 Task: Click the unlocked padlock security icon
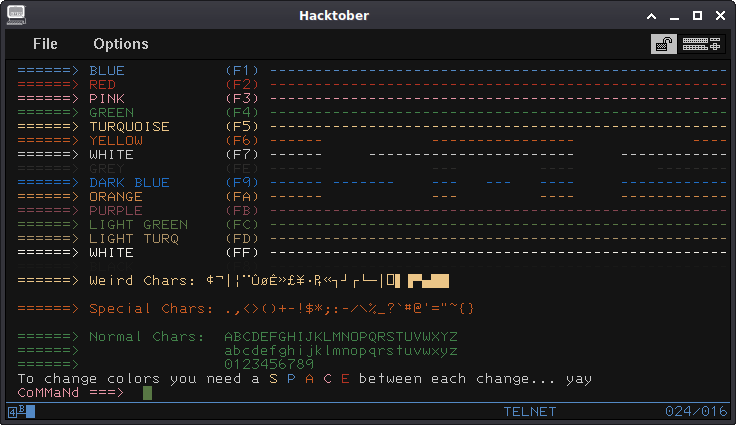click(664, 44)
